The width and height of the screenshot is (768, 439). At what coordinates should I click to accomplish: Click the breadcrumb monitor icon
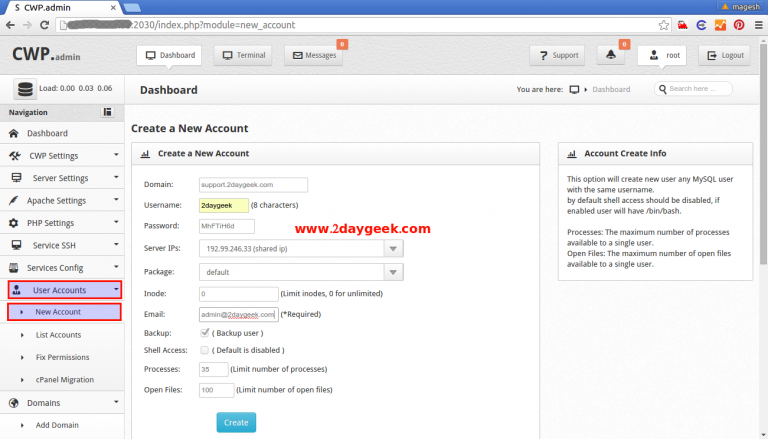pos(574,90)
